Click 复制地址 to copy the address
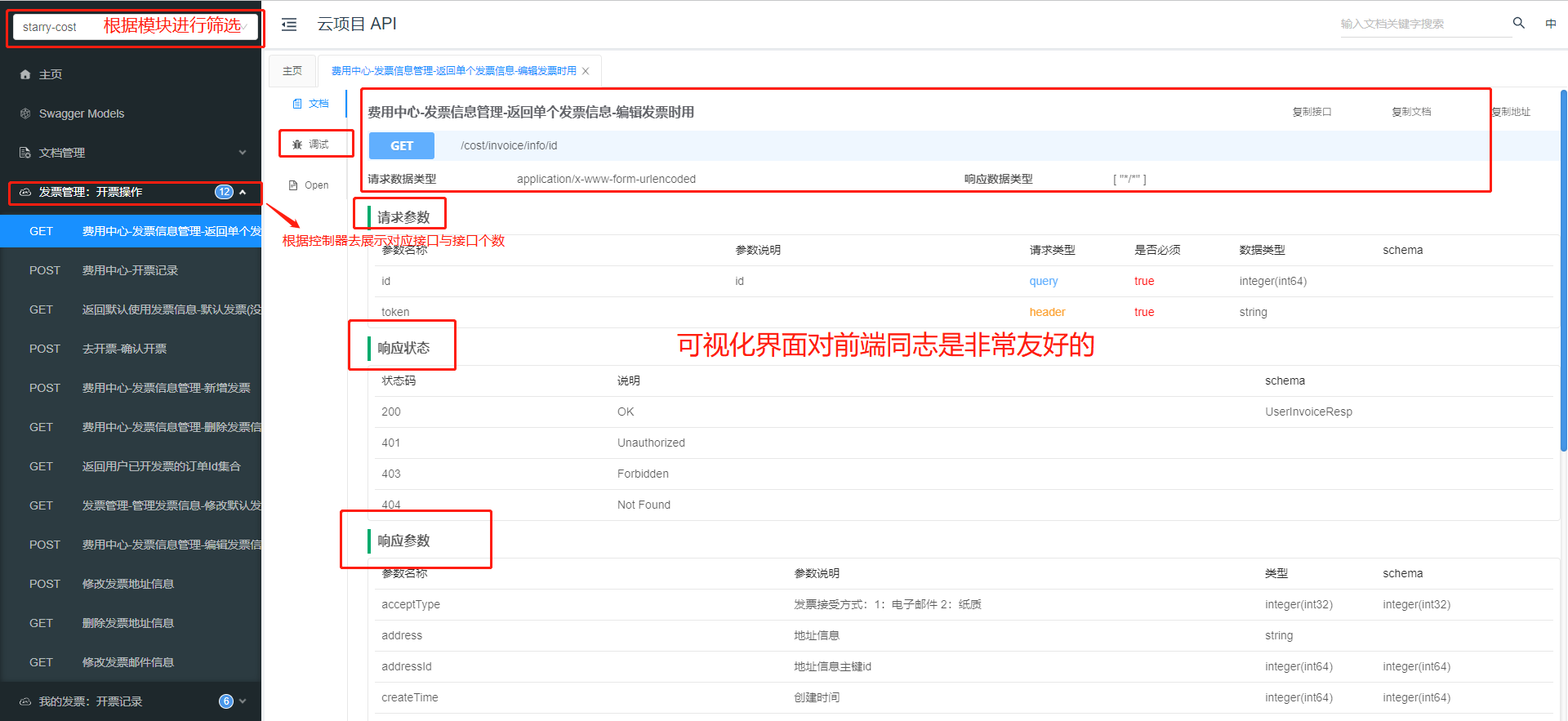This screenshot has width=1568, height=721. 1511,112
